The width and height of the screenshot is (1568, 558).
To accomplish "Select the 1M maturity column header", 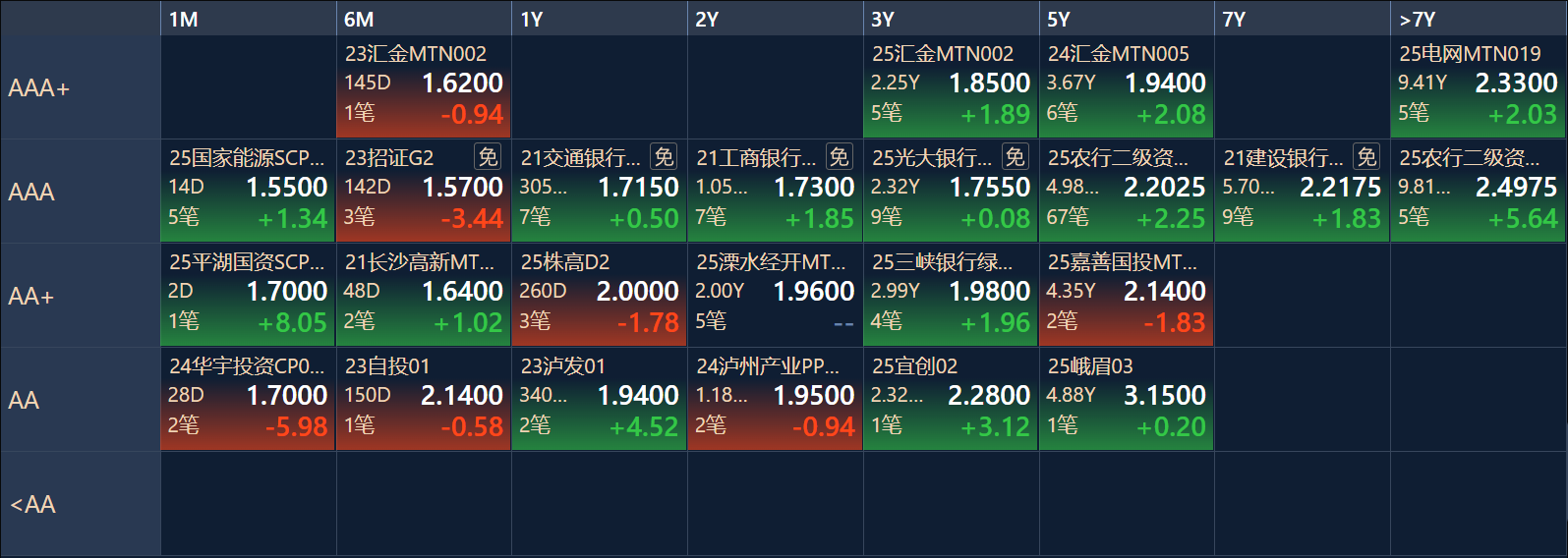I will click(248, 19).
